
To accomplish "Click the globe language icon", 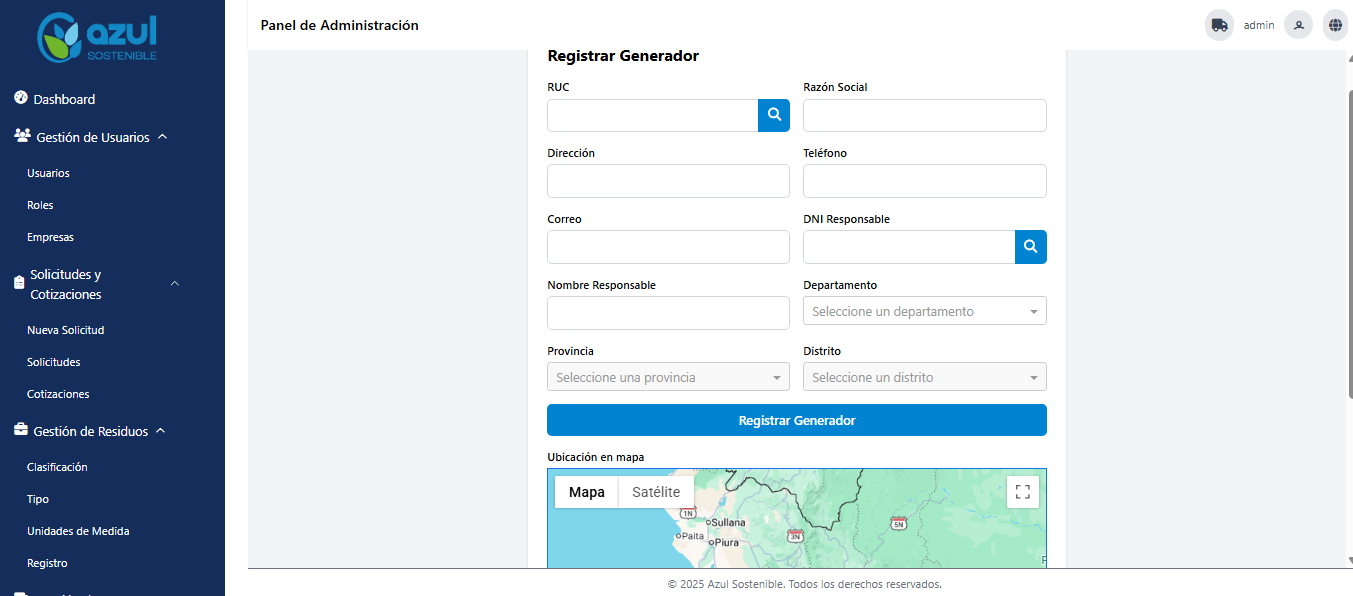I will [x=1335, y=25].
